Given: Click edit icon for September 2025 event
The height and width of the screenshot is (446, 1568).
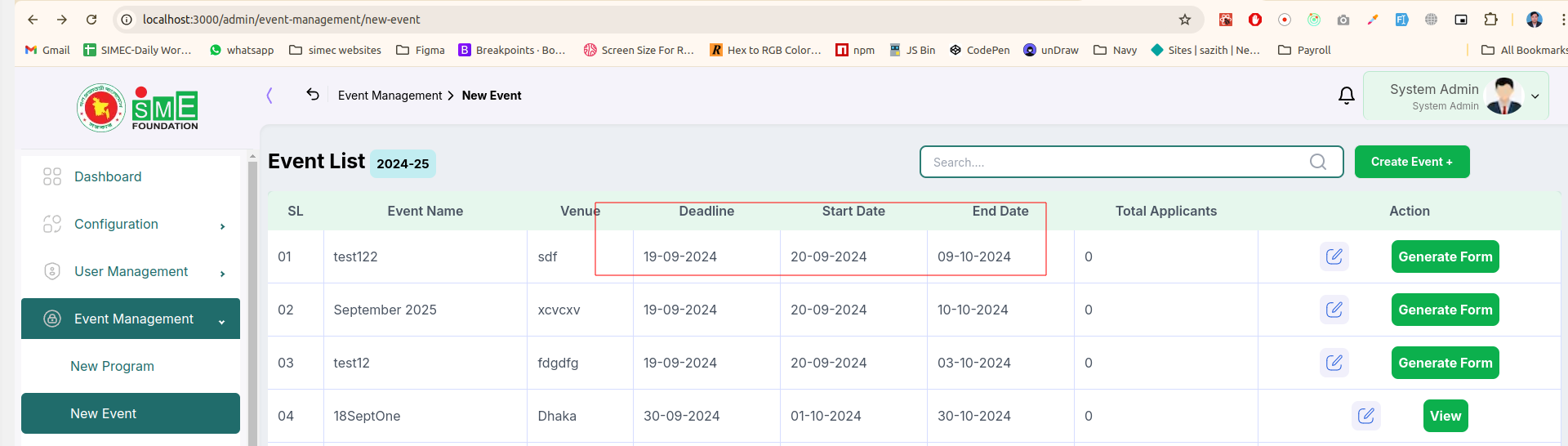Looking at the screenshot, I should coord(1334,310).
